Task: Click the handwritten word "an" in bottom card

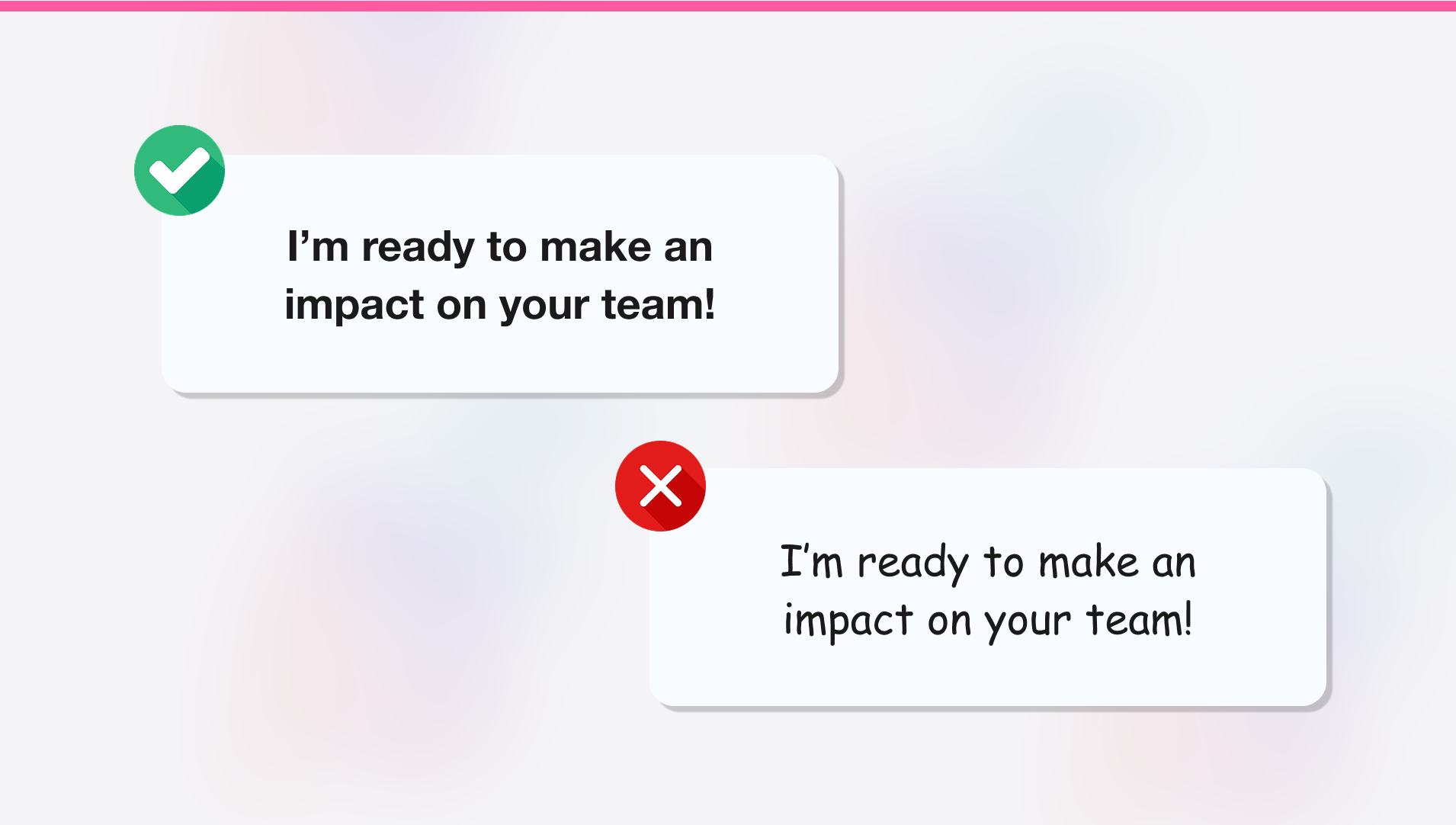Action: (1173, 564)
